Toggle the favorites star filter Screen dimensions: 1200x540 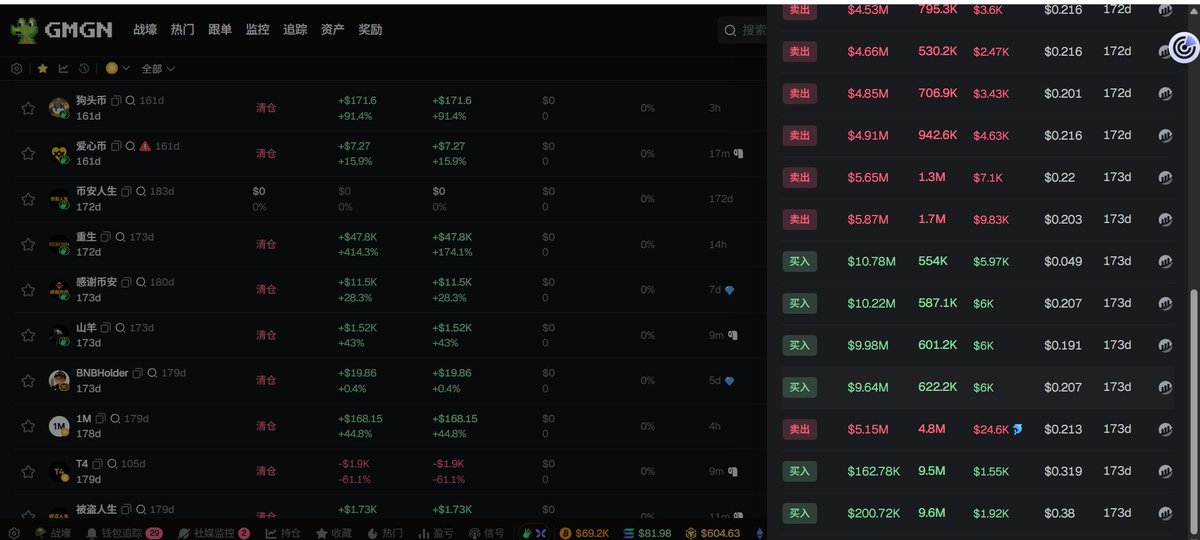(x=42, y=69)
